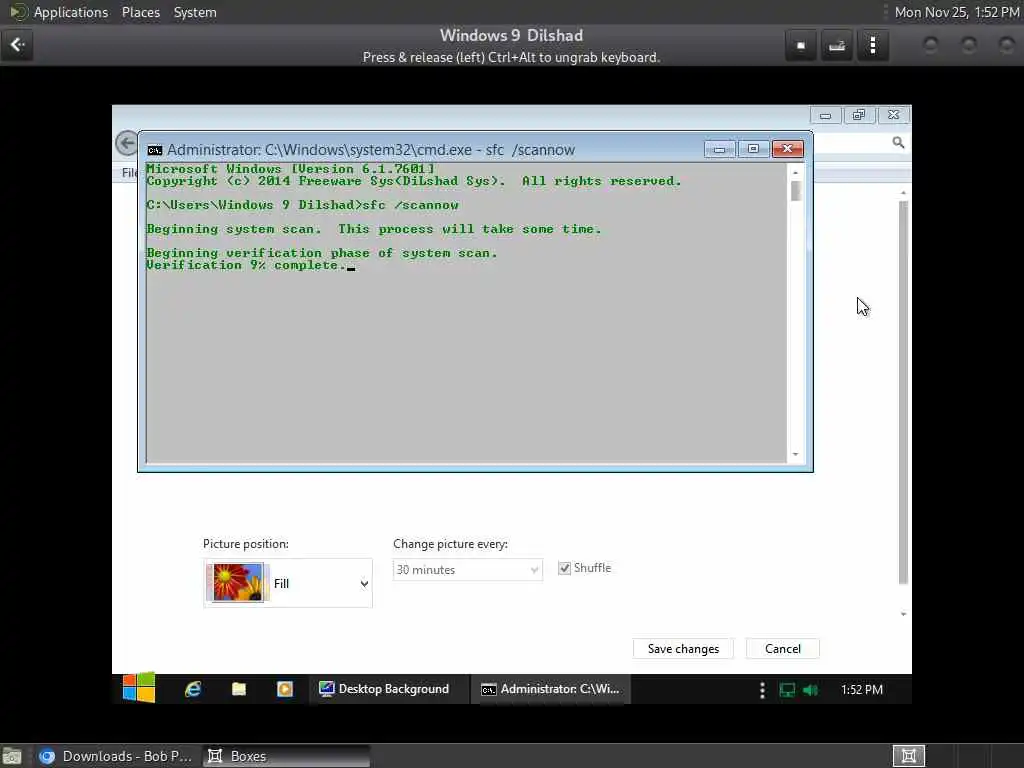The width and height of the screenshot is (1024, 768).
Task: Open the Picture position Fill dropdown
Action: tap(288, 583)
